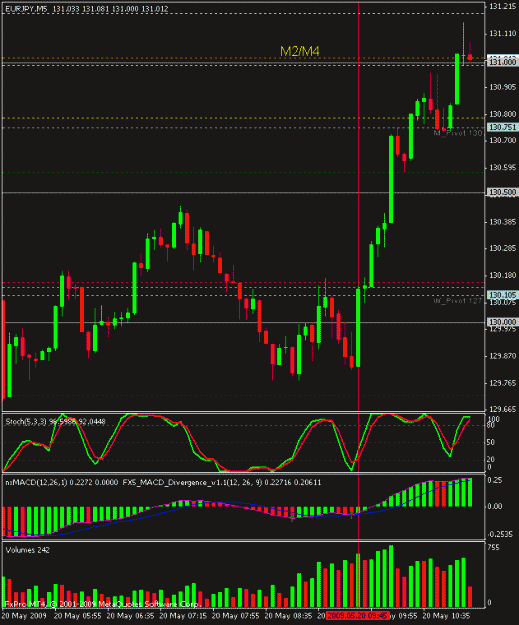Click the red 2009.05.20 09:45 time marker

[357, 616]
